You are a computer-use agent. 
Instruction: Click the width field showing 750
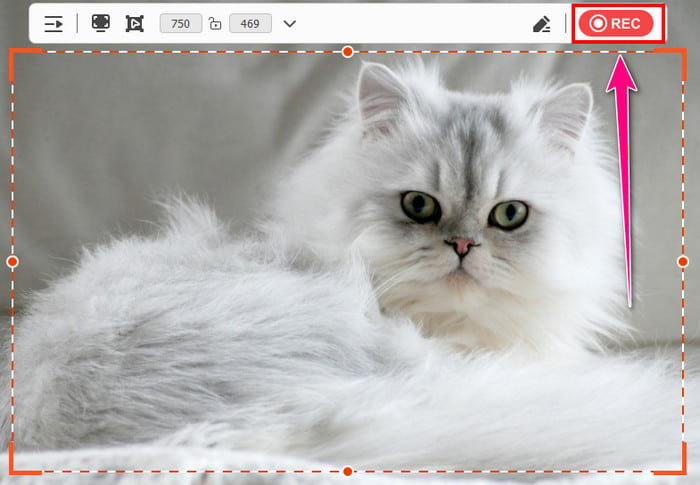point(181,24)
